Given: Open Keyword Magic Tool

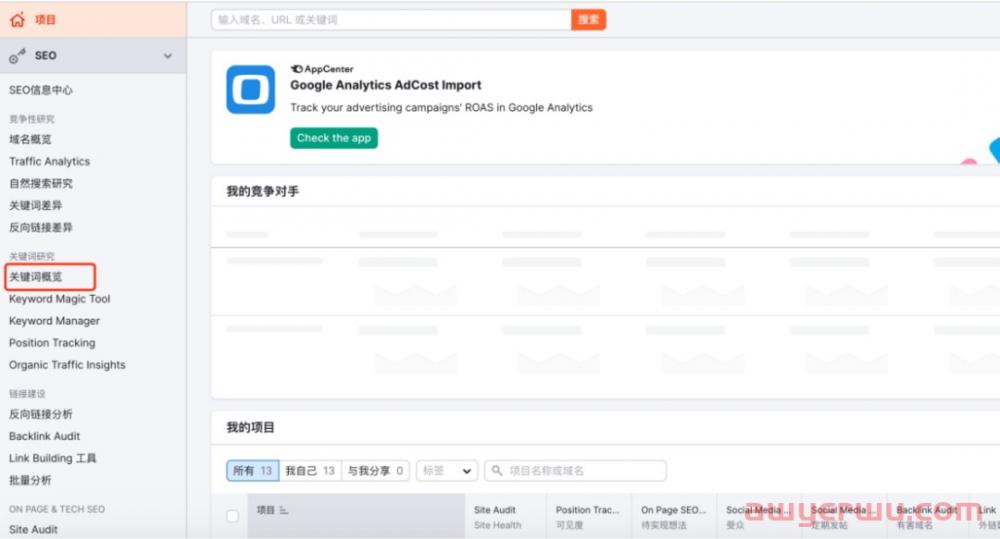Looking at the screenshot, I should pyautogui.click(x=59, y=299).
